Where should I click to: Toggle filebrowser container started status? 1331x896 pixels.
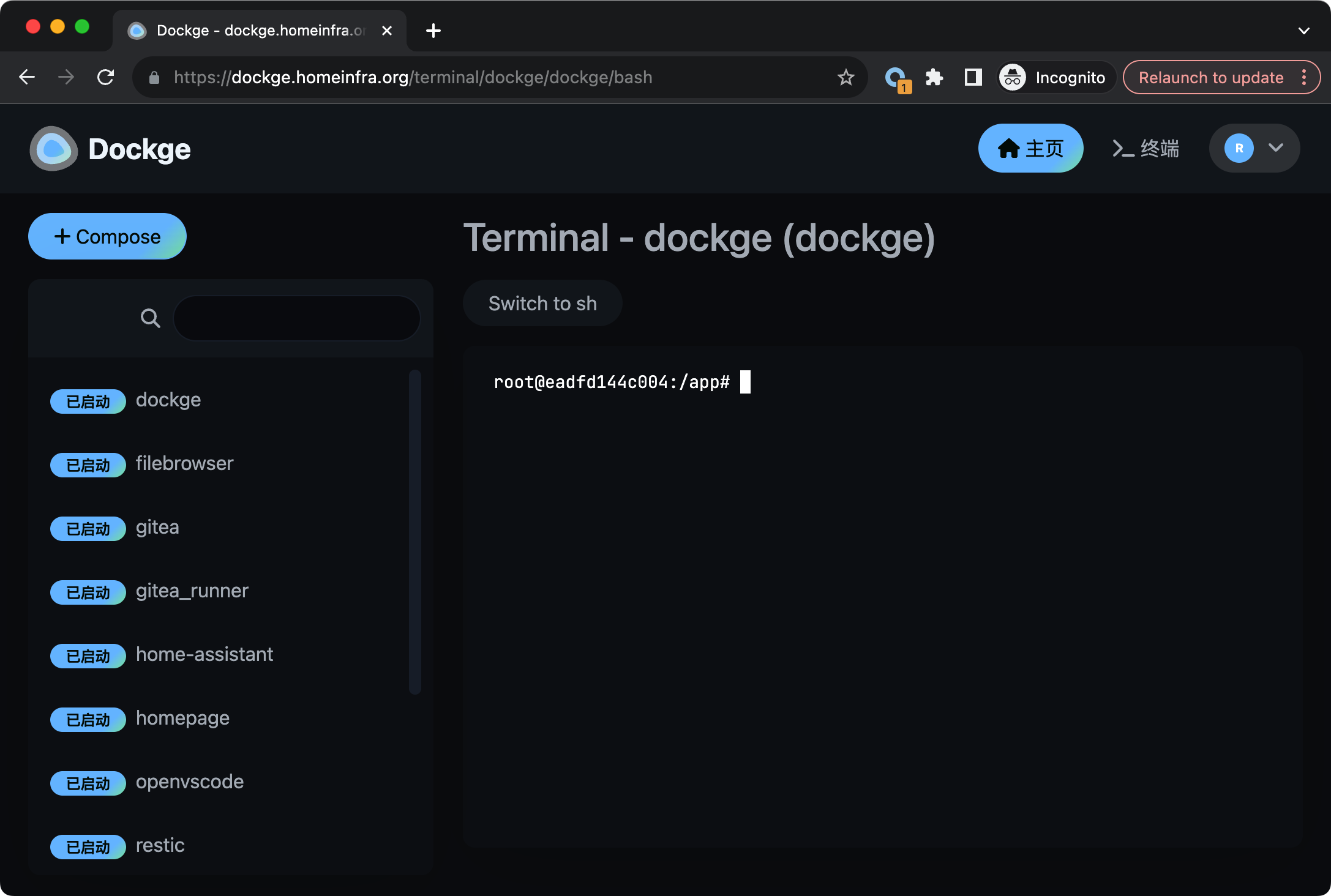(89, 464)
